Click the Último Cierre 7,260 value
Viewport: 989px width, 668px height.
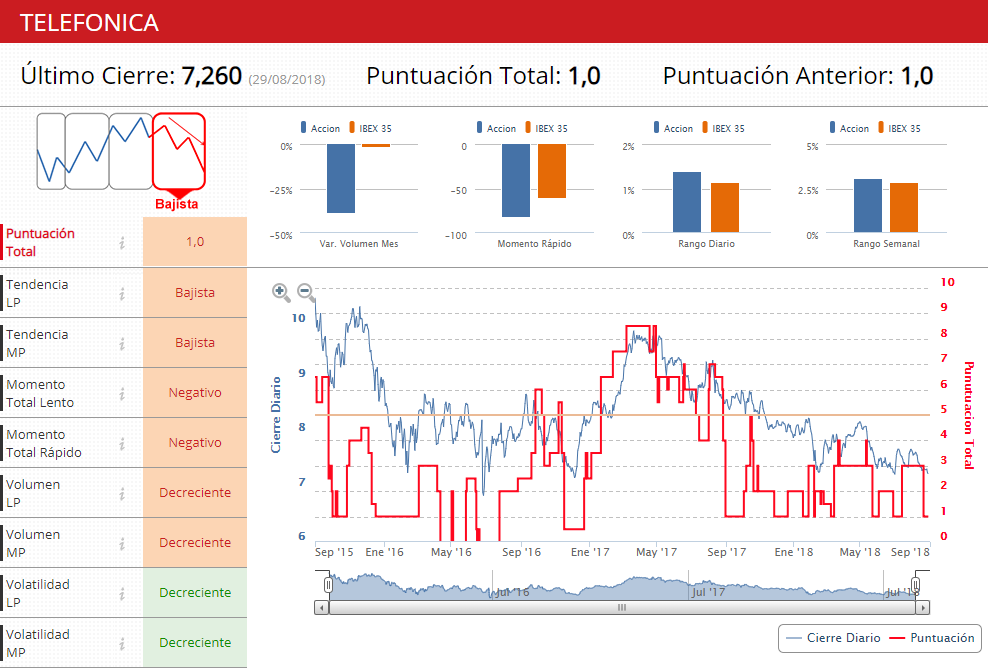coord(212,76)
